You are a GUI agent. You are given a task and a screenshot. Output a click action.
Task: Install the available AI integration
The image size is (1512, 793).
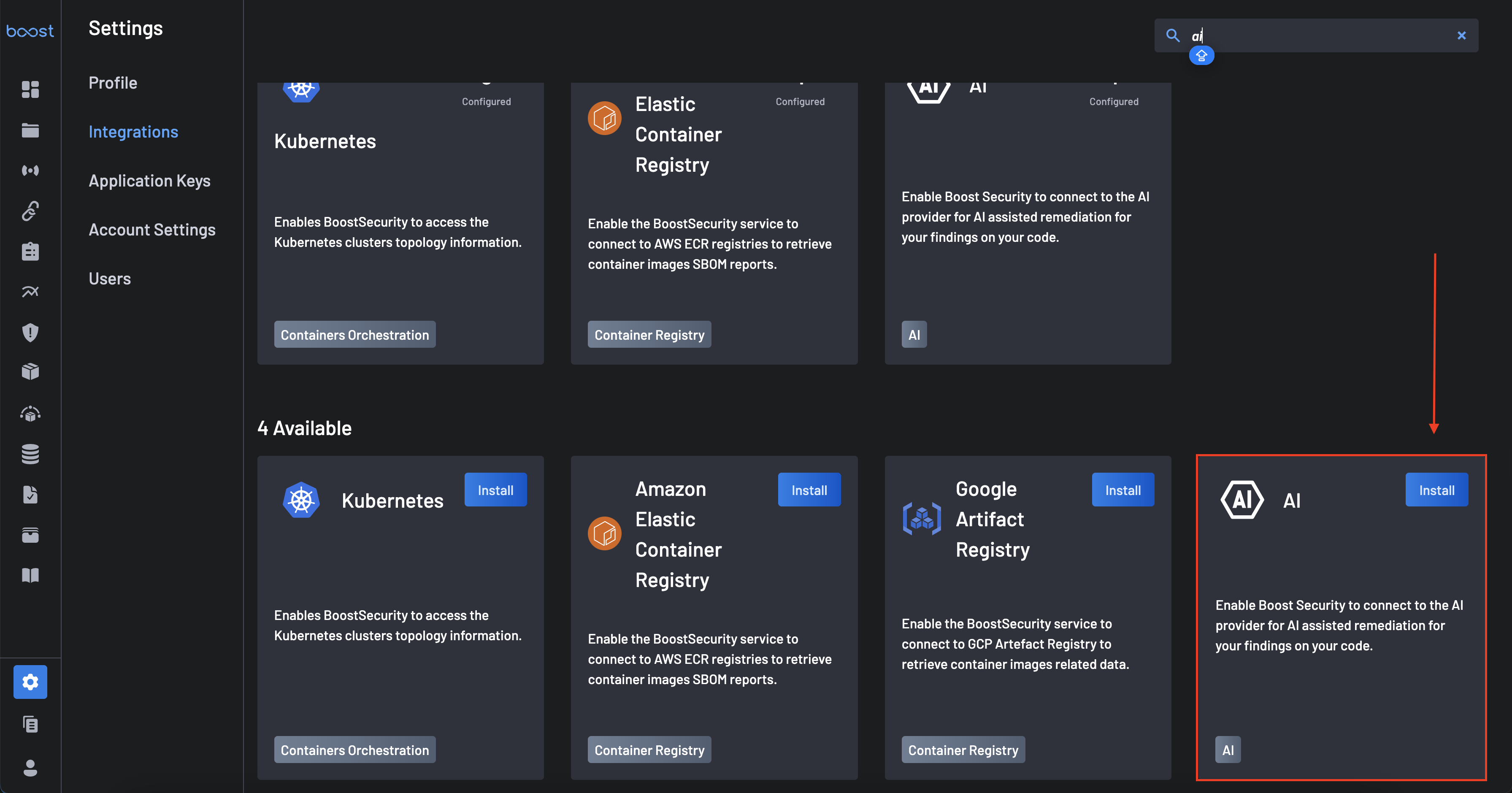point(1436,490)
